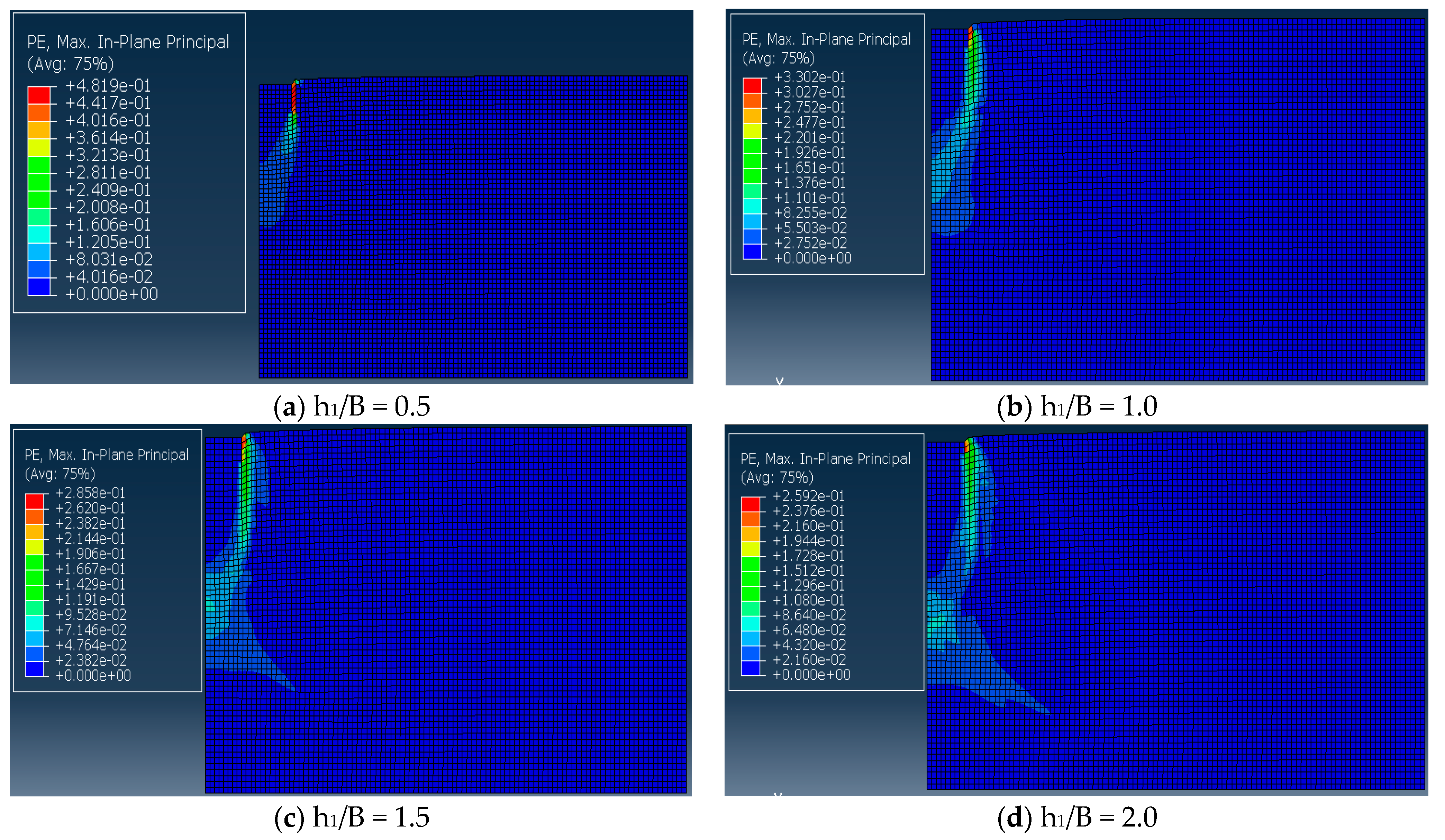Click the +4.819e-01 value in legend (a)
This screenshot has width=1445, height=840.
tap(108, 86)
